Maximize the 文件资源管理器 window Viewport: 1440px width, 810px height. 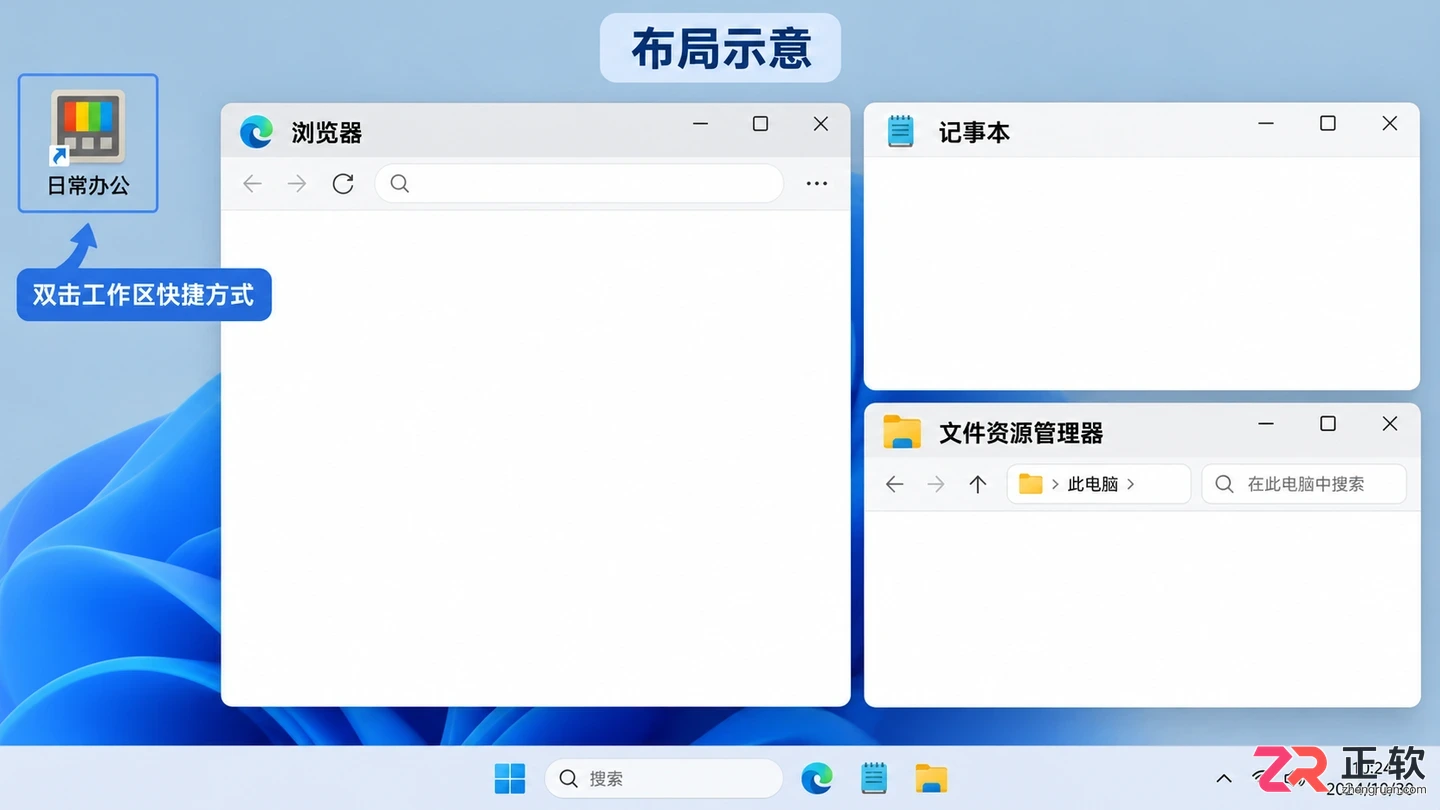[x=1328, y=424]
